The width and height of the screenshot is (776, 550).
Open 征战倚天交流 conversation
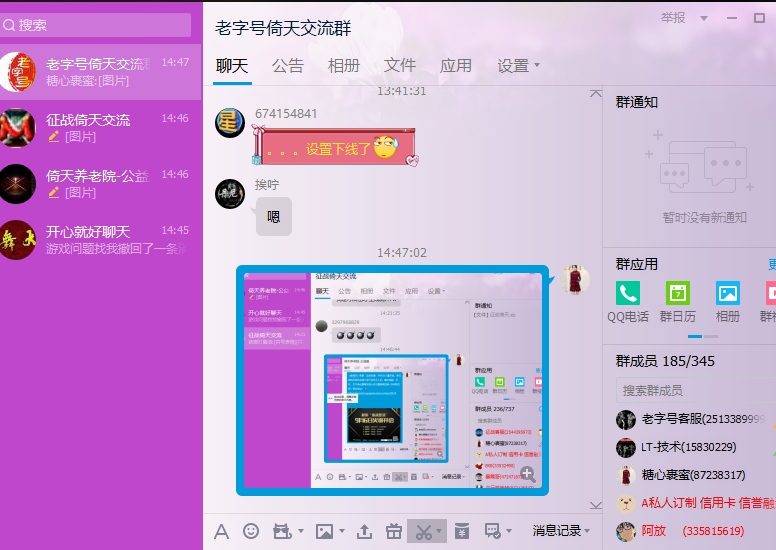[101, 128]
